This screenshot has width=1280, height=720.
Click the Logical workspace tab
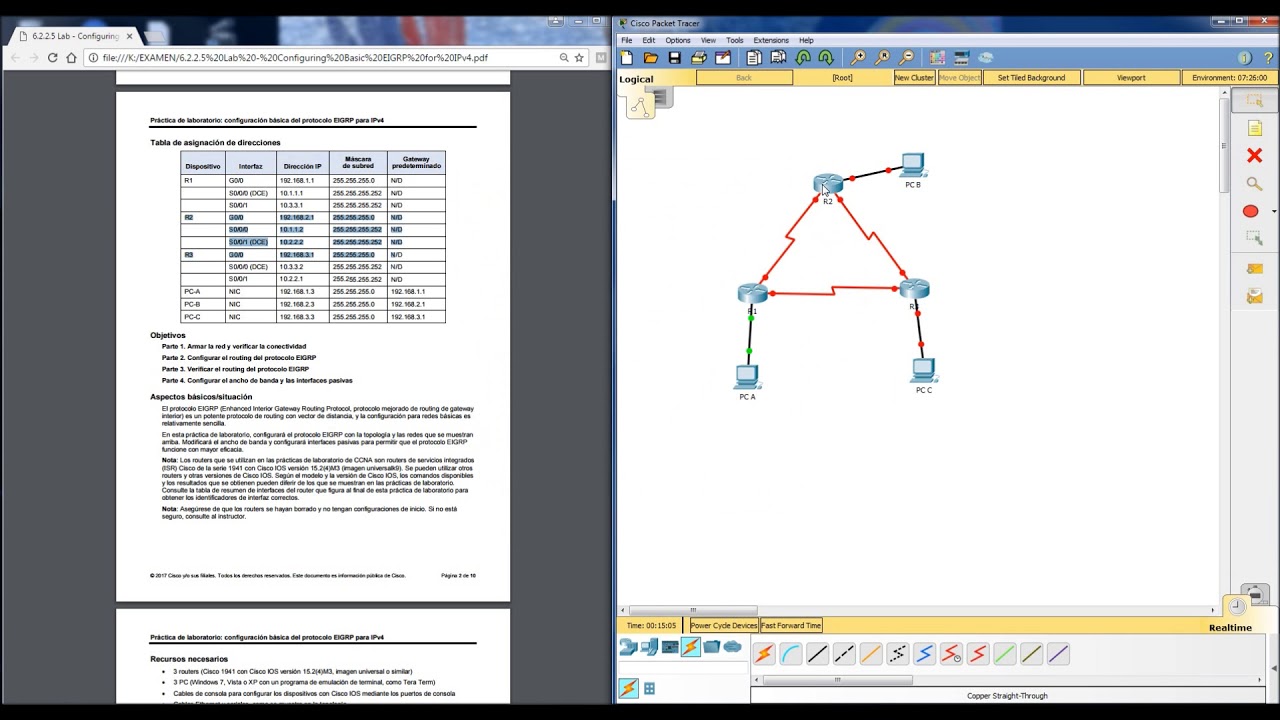click(636, 79)
